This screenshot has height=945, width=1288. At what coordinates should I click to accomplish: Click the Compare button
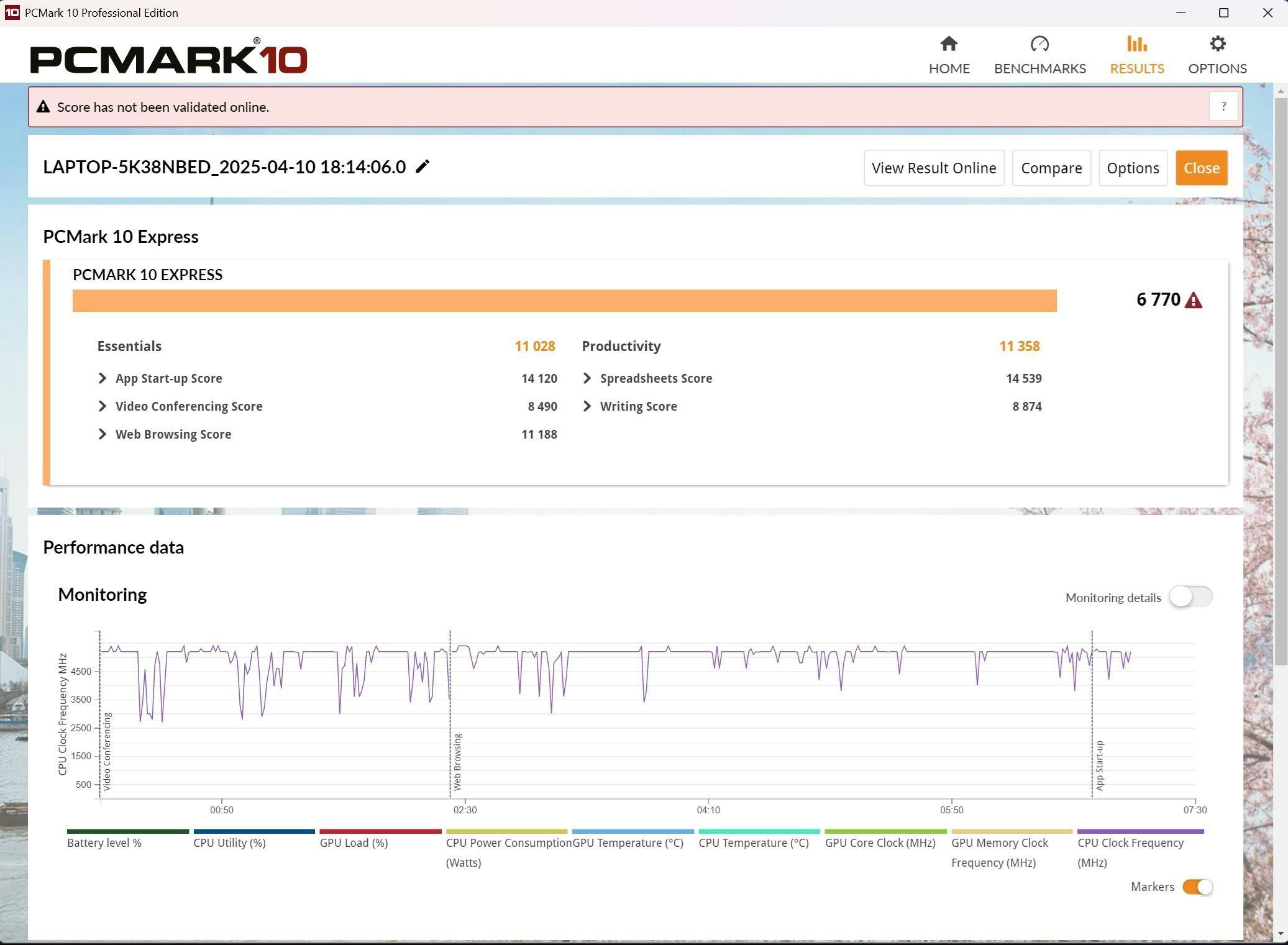pyautogui.click(x=1051, y=168)
